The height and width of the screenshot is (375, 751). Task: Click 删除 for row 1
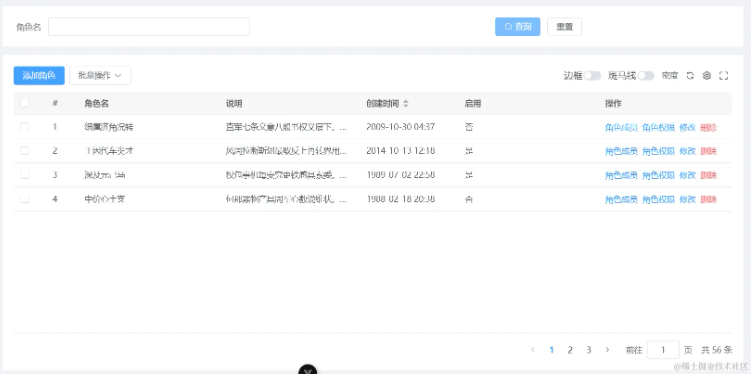click(708, 127)
